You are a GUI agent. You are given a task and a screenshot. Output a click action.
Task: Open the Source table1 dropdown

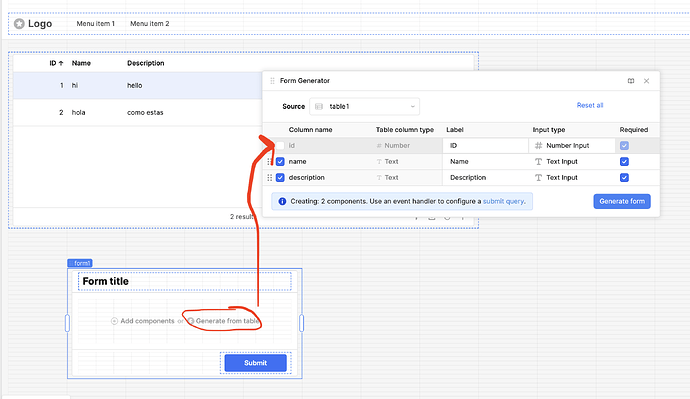(x=364, y=106)
